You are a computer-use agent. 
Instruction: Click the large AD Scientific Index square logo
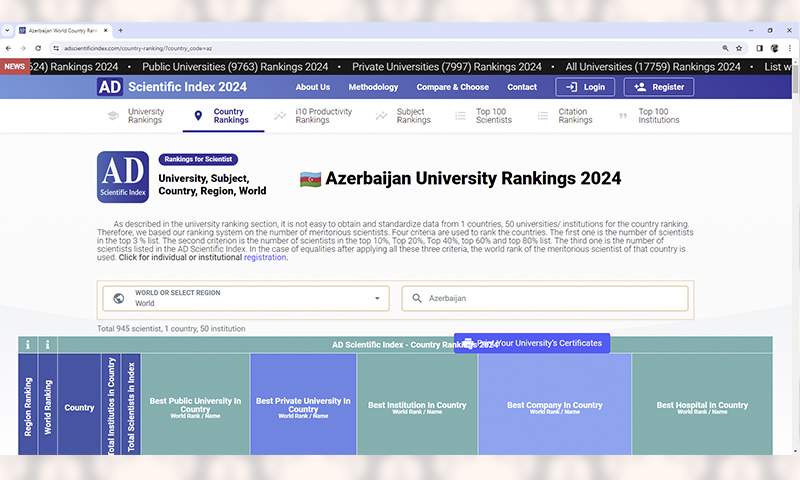click(x=123, y=176)
